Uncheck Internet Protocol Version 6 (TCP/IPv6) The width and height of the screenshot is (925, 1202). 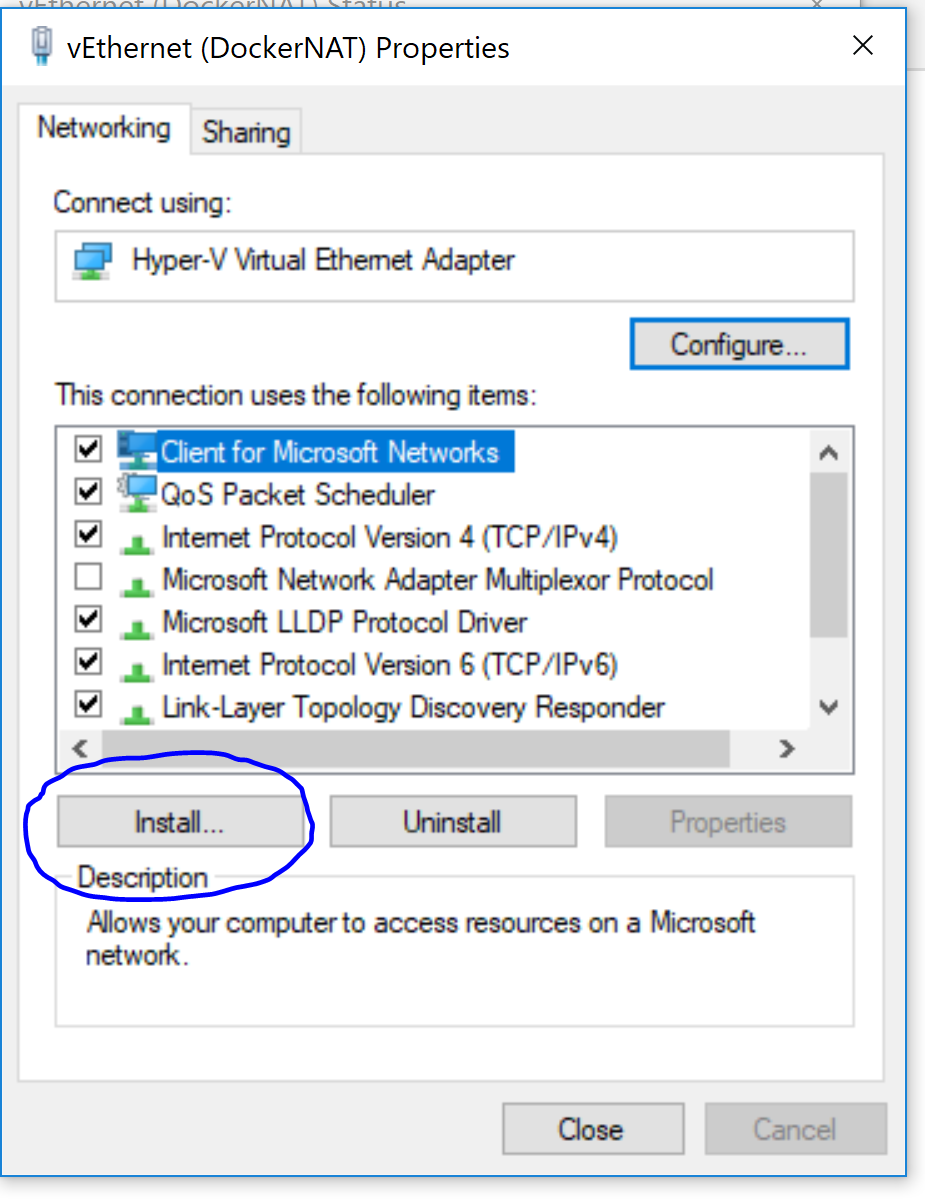(87, 662)
